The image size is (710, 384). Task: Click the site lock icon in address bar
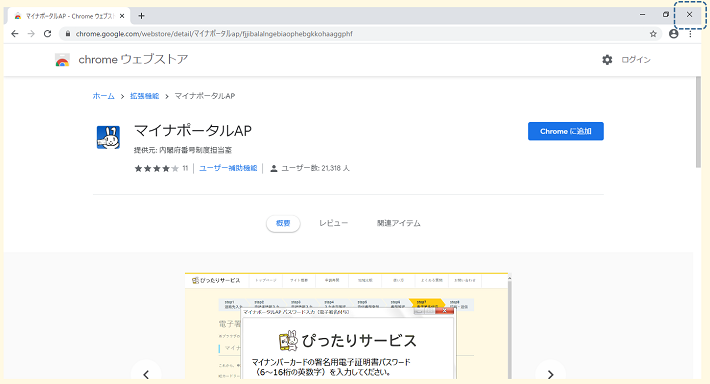tap(67, 34)
